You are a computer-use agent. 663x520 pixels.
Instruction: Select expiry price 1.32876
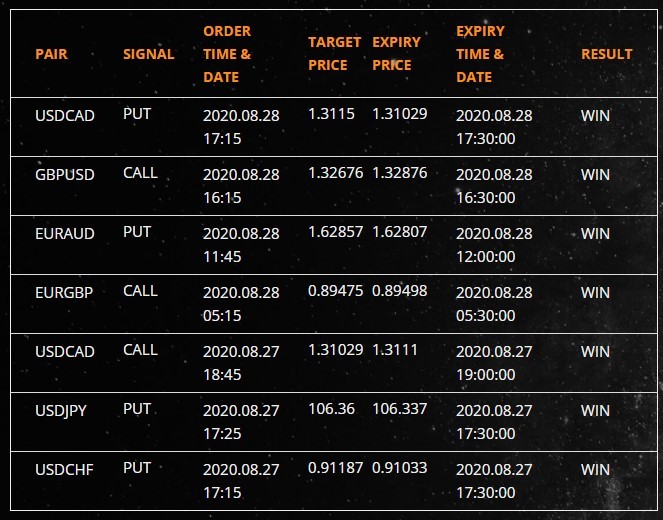(400, 173)
